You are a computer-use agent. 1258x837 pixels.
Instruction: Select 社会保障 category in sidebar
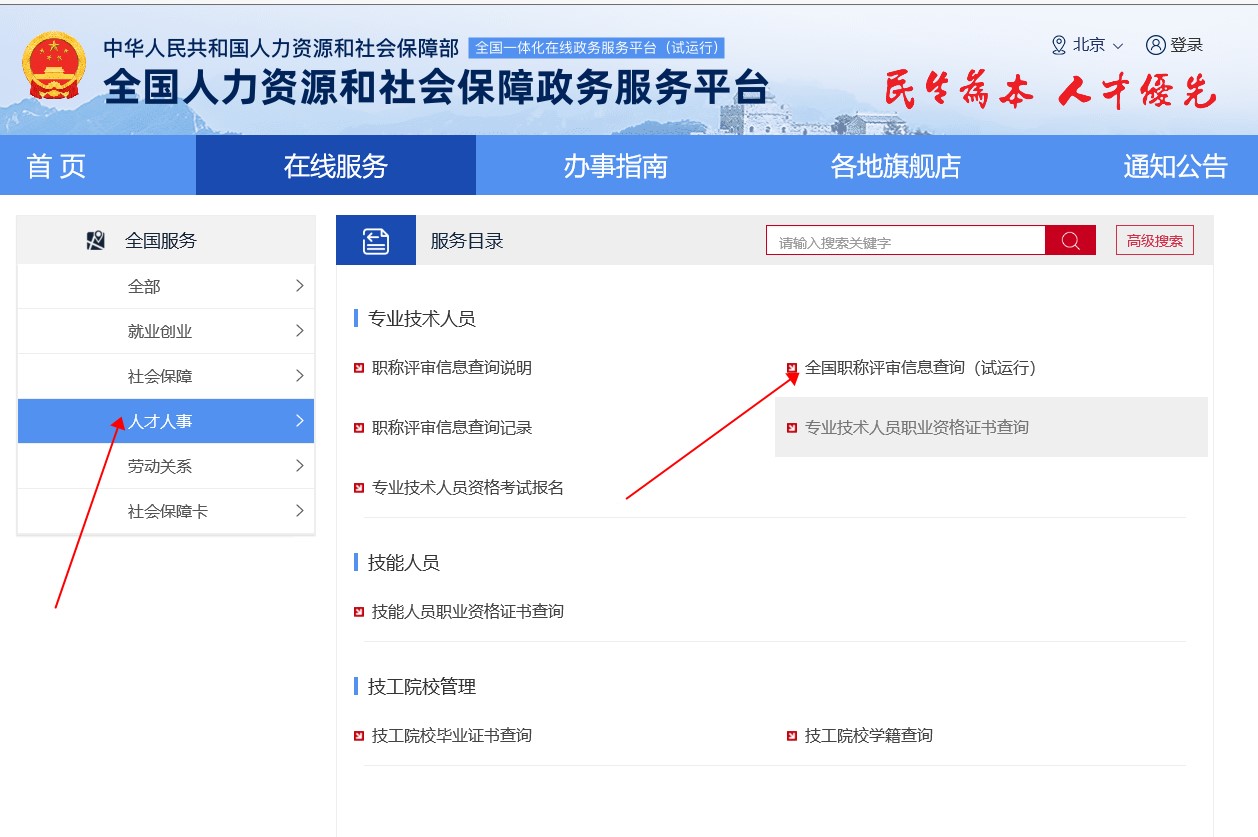coord(166,376)
